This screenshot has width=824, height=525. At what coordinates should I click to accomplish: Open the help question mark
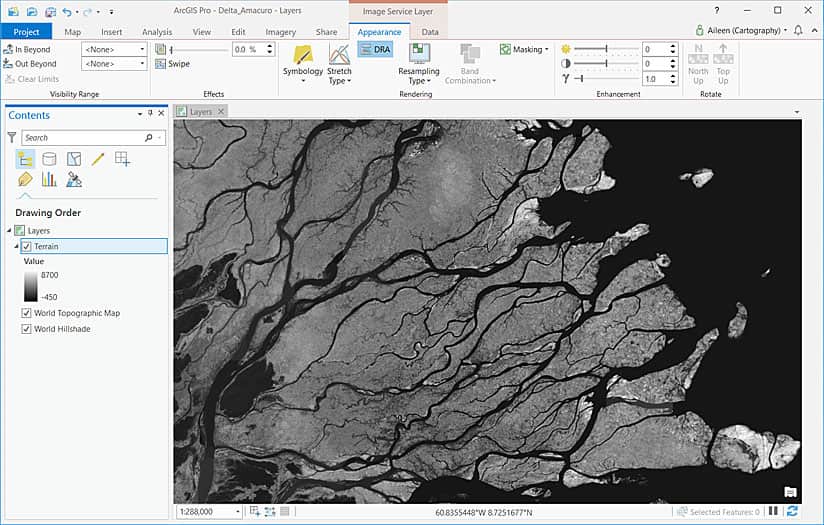[717, 10]
